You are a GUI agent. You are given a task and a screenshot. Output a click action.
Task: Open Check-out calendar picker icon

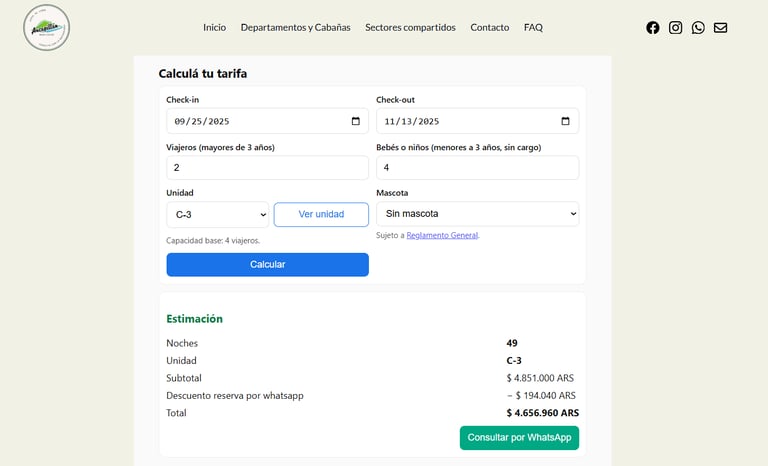point(566,121)
